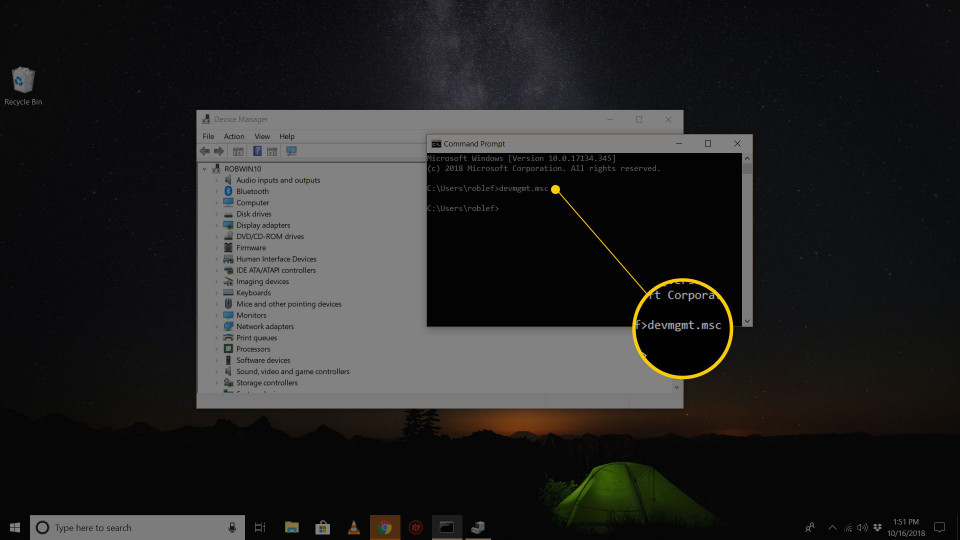Select the Audio inputs and outputs icon
Image resolution: width=960 pixels, height=540 pixels.
[x=228, y=180]
